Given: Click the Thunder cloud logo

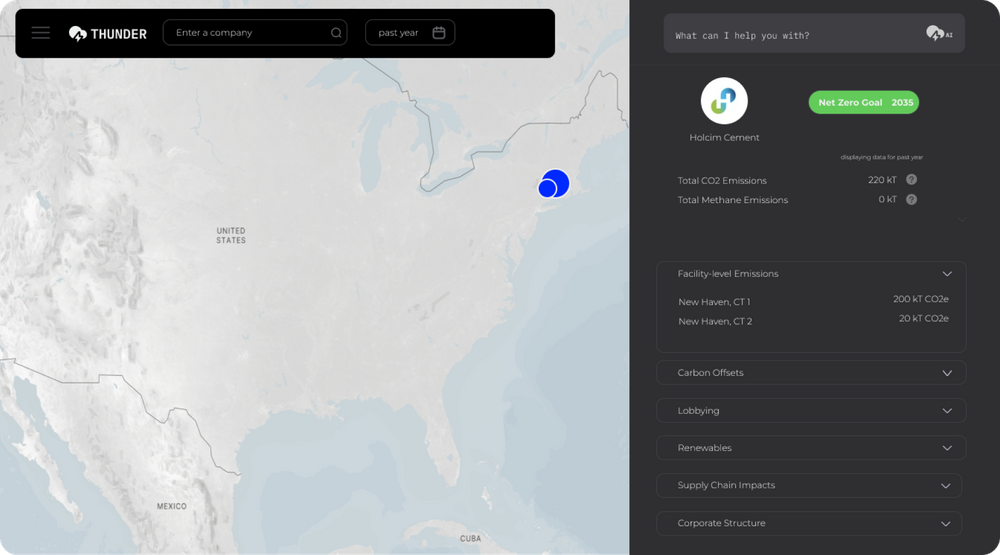Looking at the screenshot, I should 78,34.
